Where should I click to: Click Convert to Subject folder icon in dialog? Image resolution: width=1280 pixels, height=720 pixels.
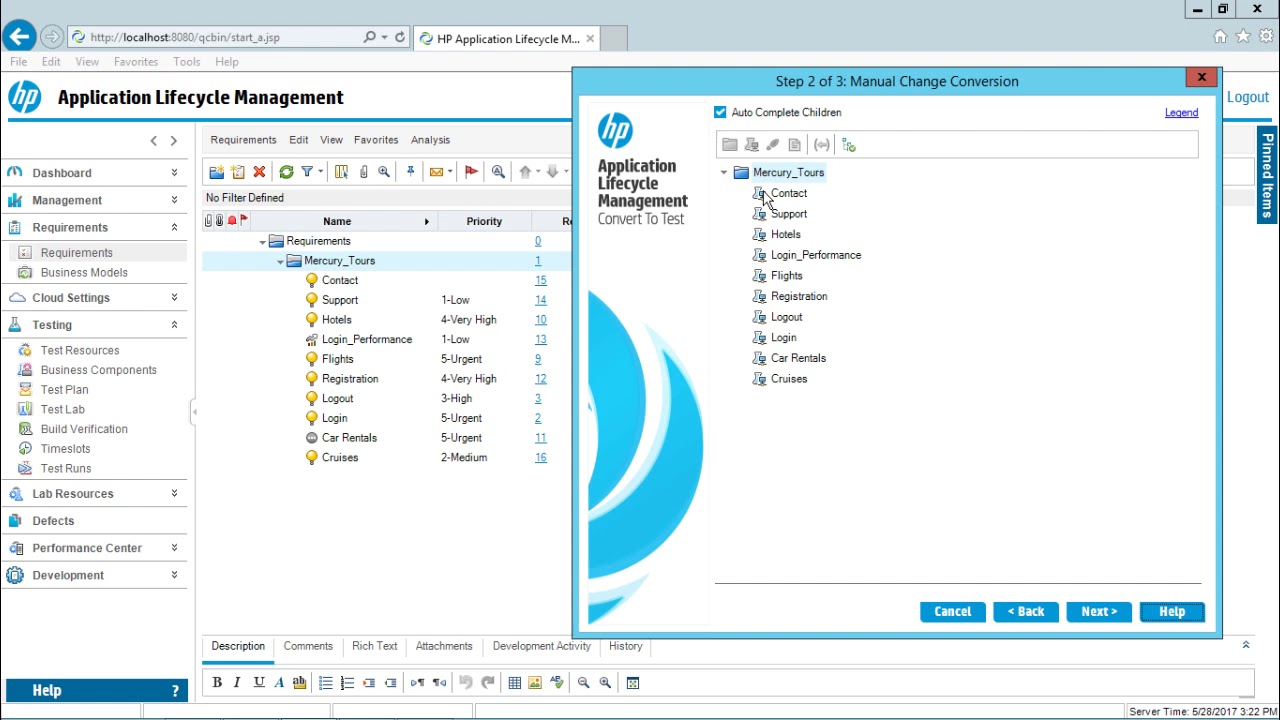pos(730,145)
